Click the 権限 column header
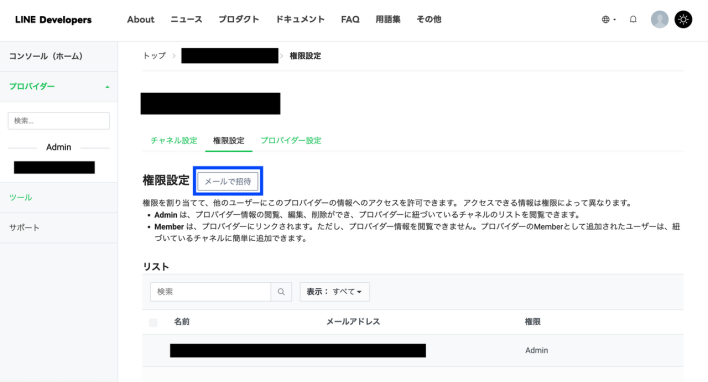The height and width of the screenshot is (382, 708). click(532, 322)
